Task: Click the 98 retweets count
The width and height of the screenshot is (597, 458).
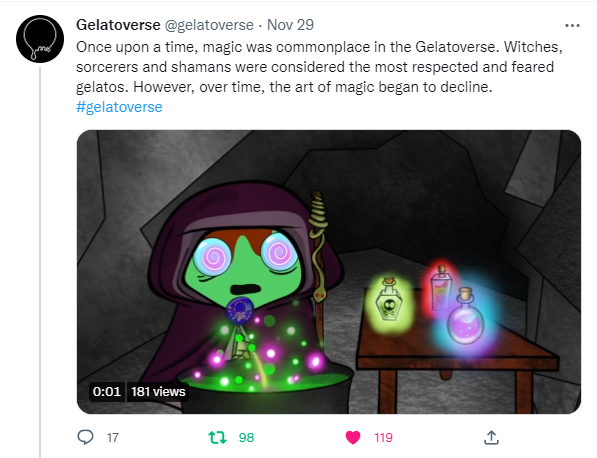Action: pyautogui.click(x=246, y=437)
